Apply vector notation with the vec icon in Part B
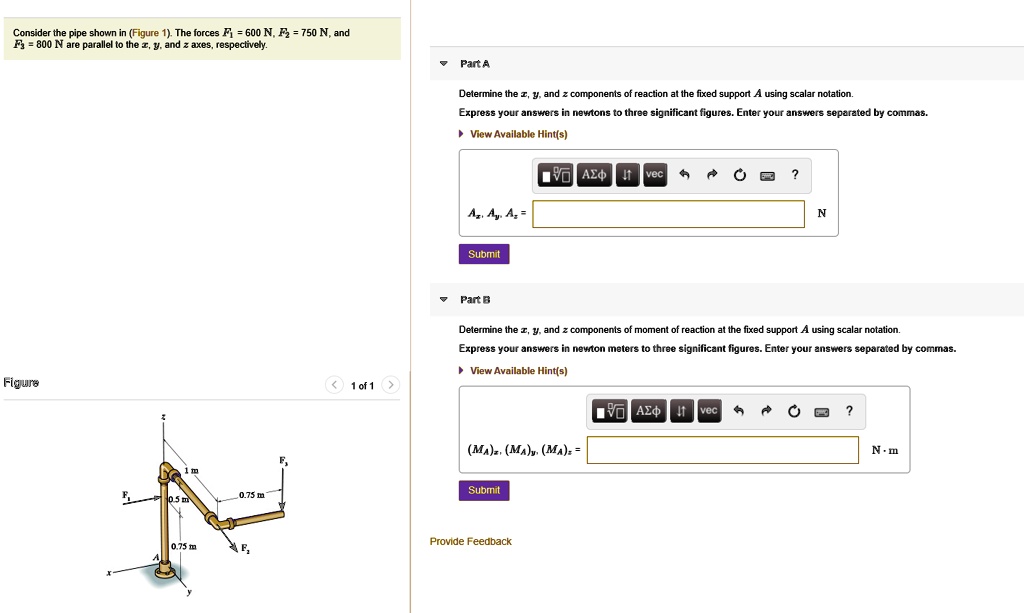Image resolution: width=1024 pixels, height=613 pixels. (708, 410)
